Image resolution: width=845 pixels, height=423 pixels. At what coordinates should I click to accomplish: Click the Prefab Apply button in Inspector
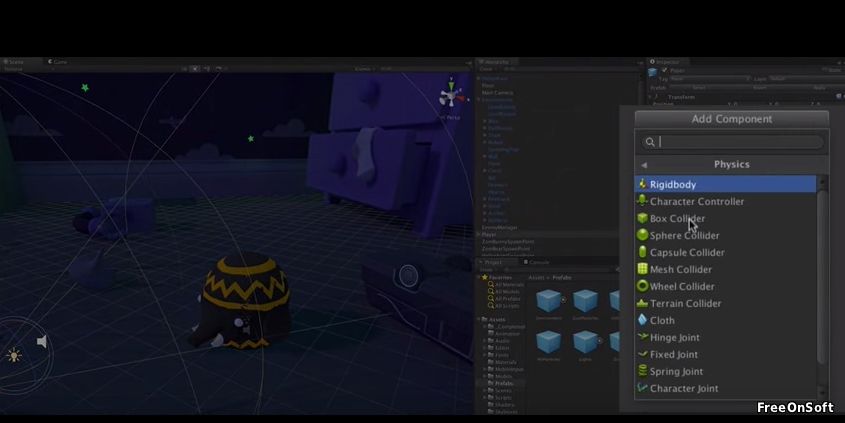(820, 87)
